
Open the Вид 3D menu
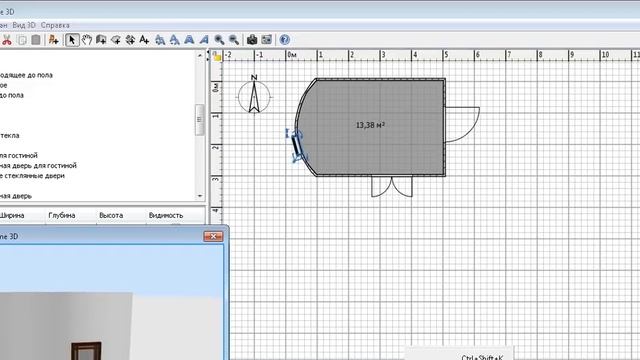pyautogui.click(x=24, y=25)
